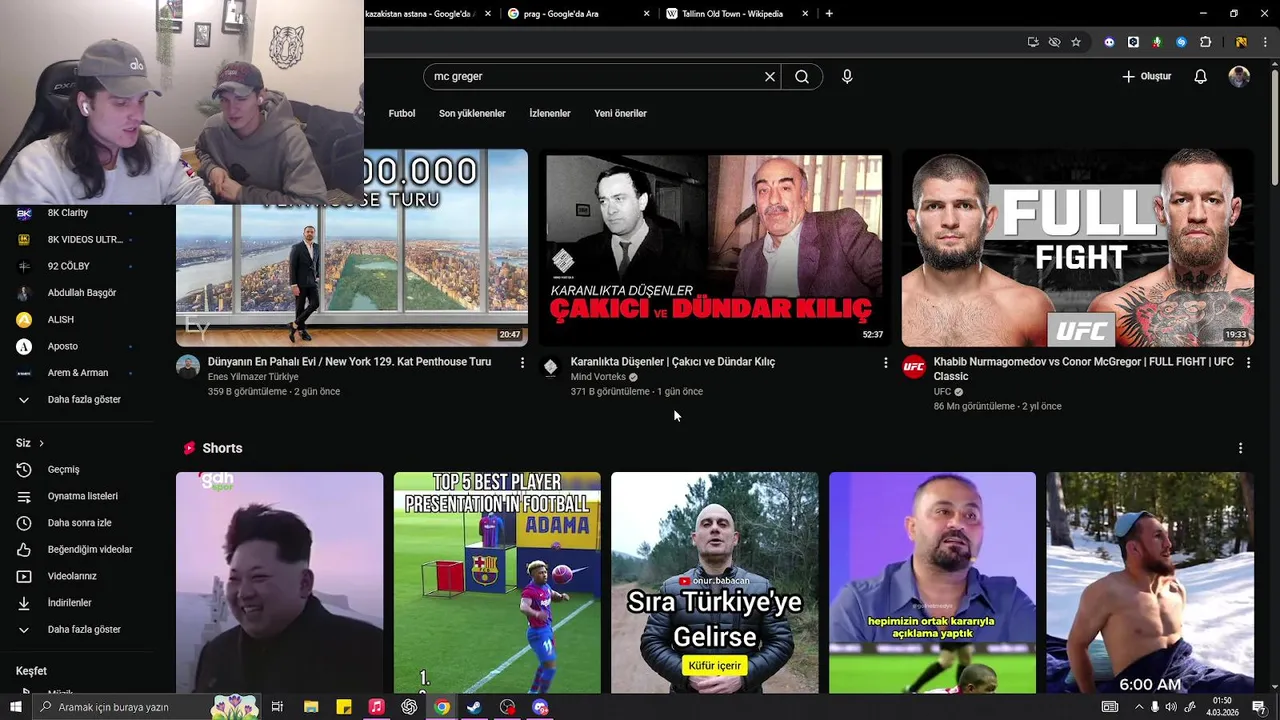Open the 8K VIDEOS ULTR... subscription

(78, 240)
